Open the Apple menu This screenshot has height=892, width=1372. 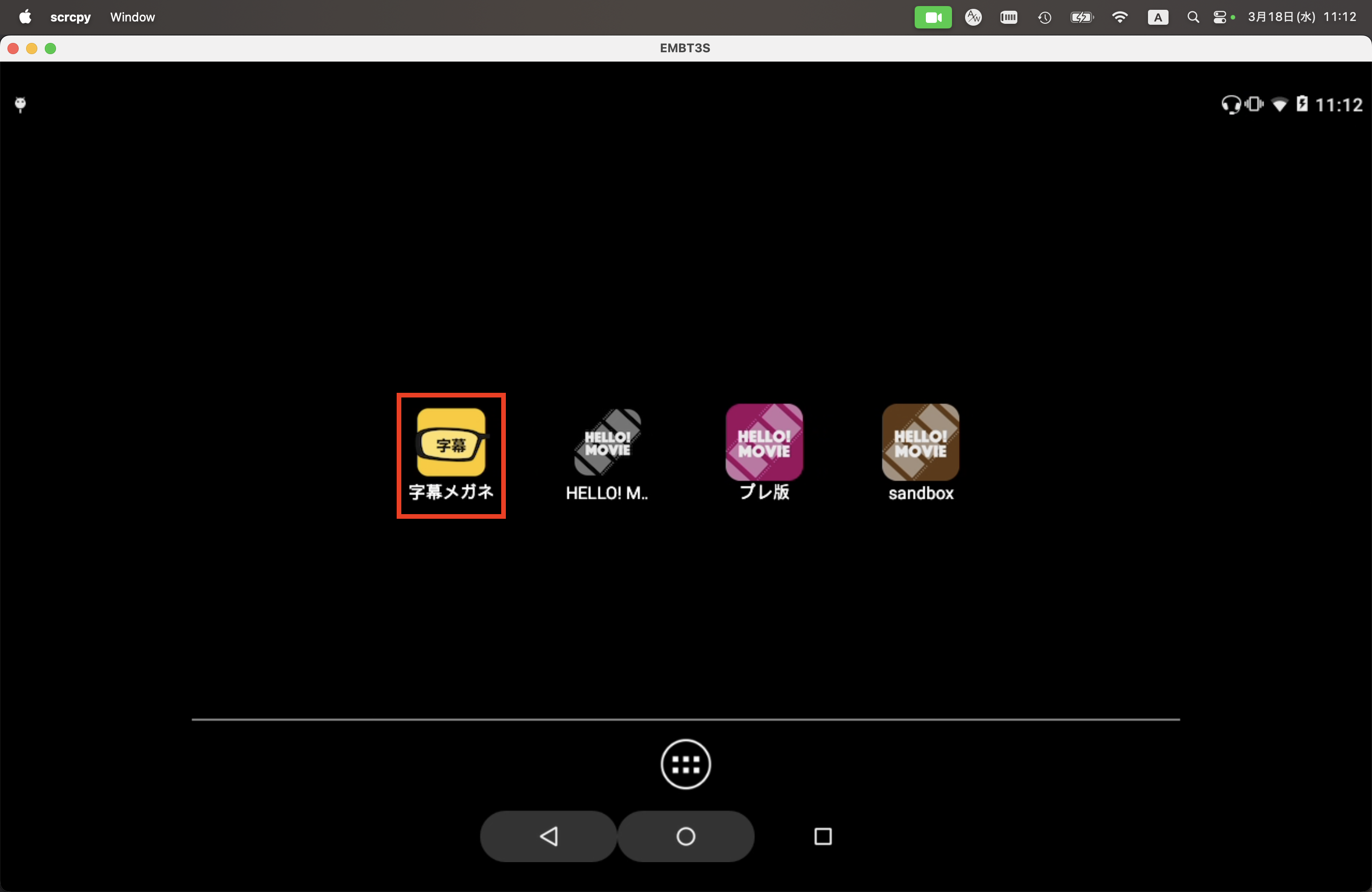(25, 17)
